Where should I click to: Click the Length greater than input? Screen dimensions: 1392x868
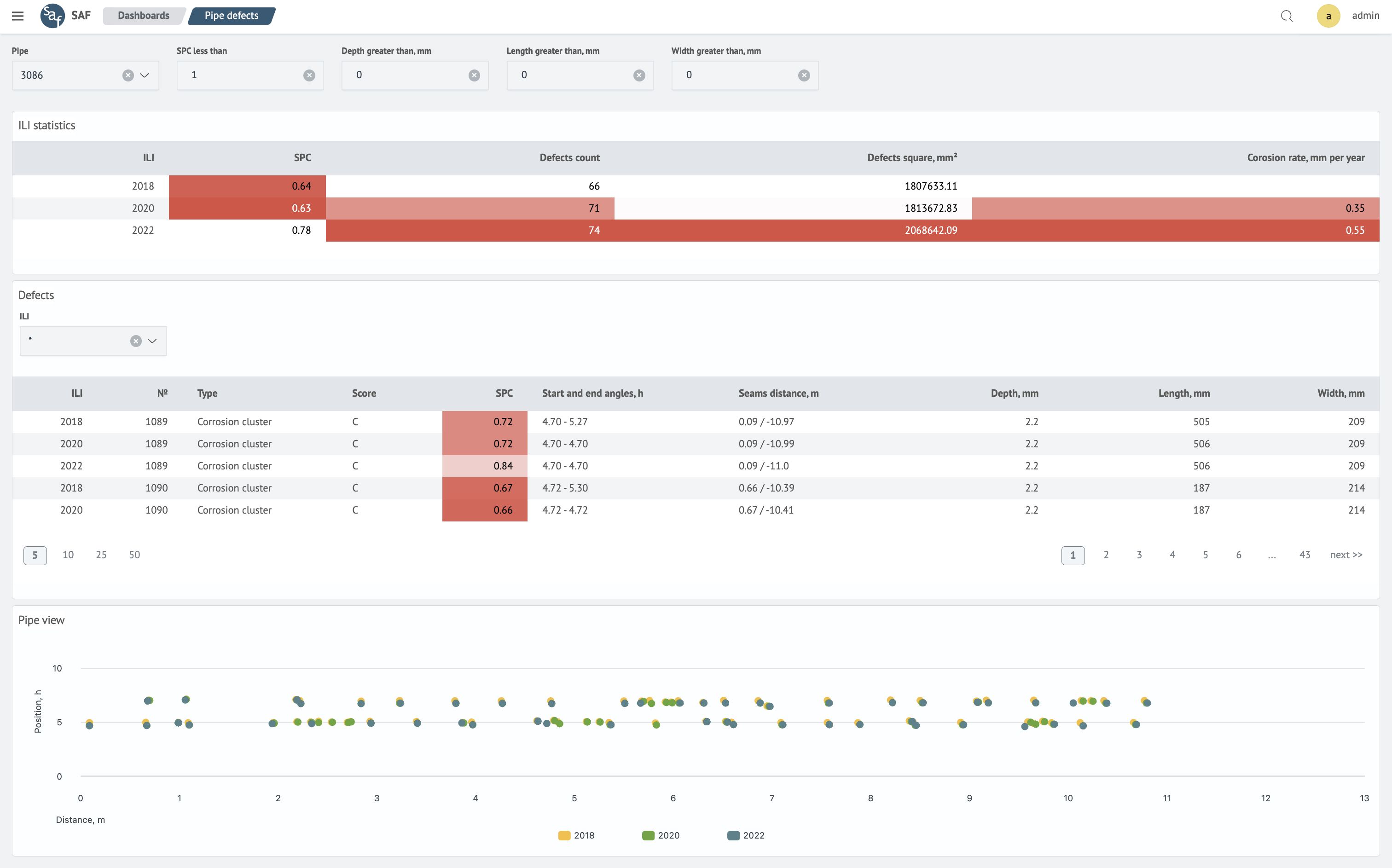coord(571,75)
